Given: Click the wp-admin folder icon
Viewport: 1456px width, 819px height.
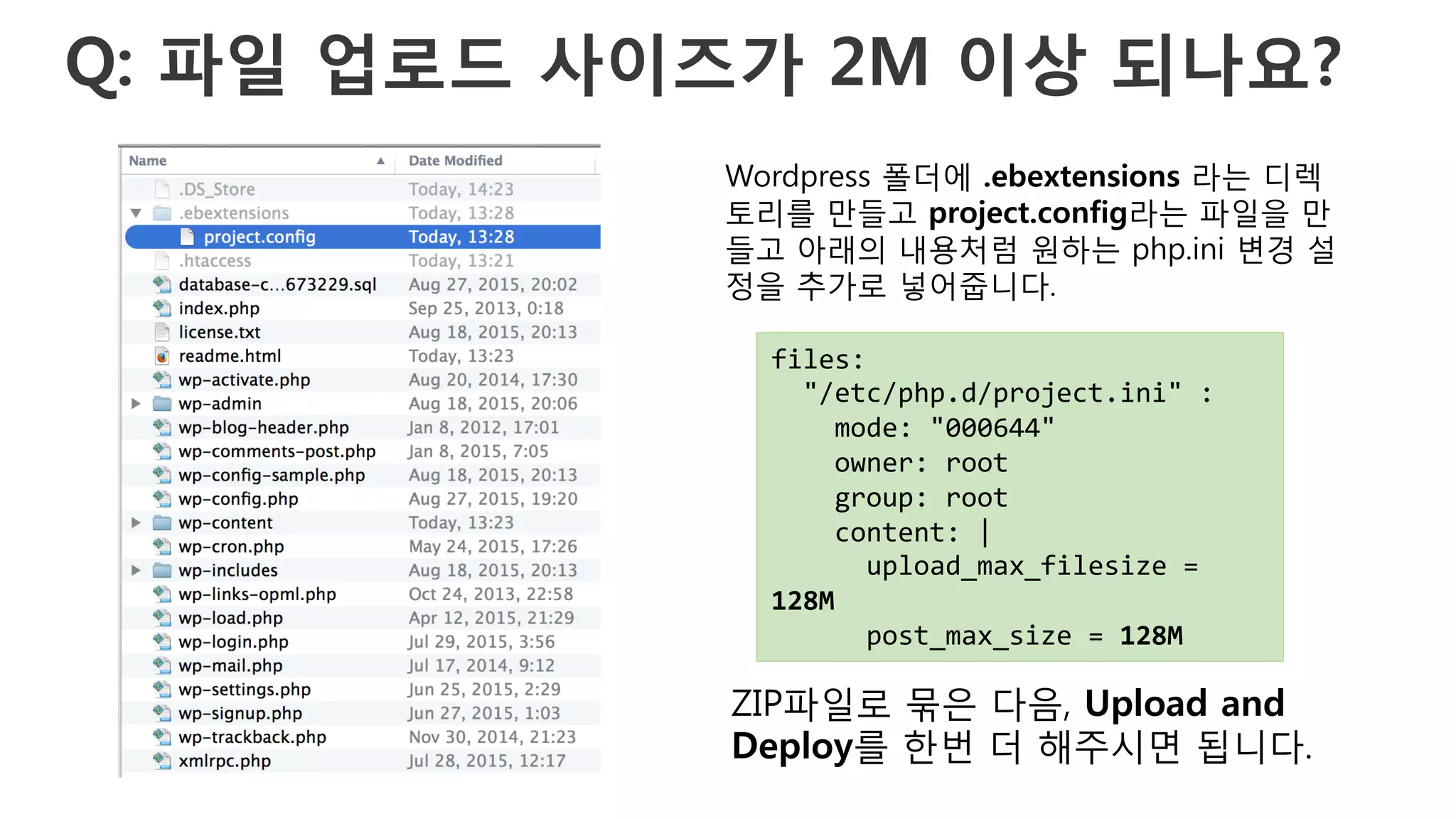Looking at the screenshot, I should click(162, 404).
